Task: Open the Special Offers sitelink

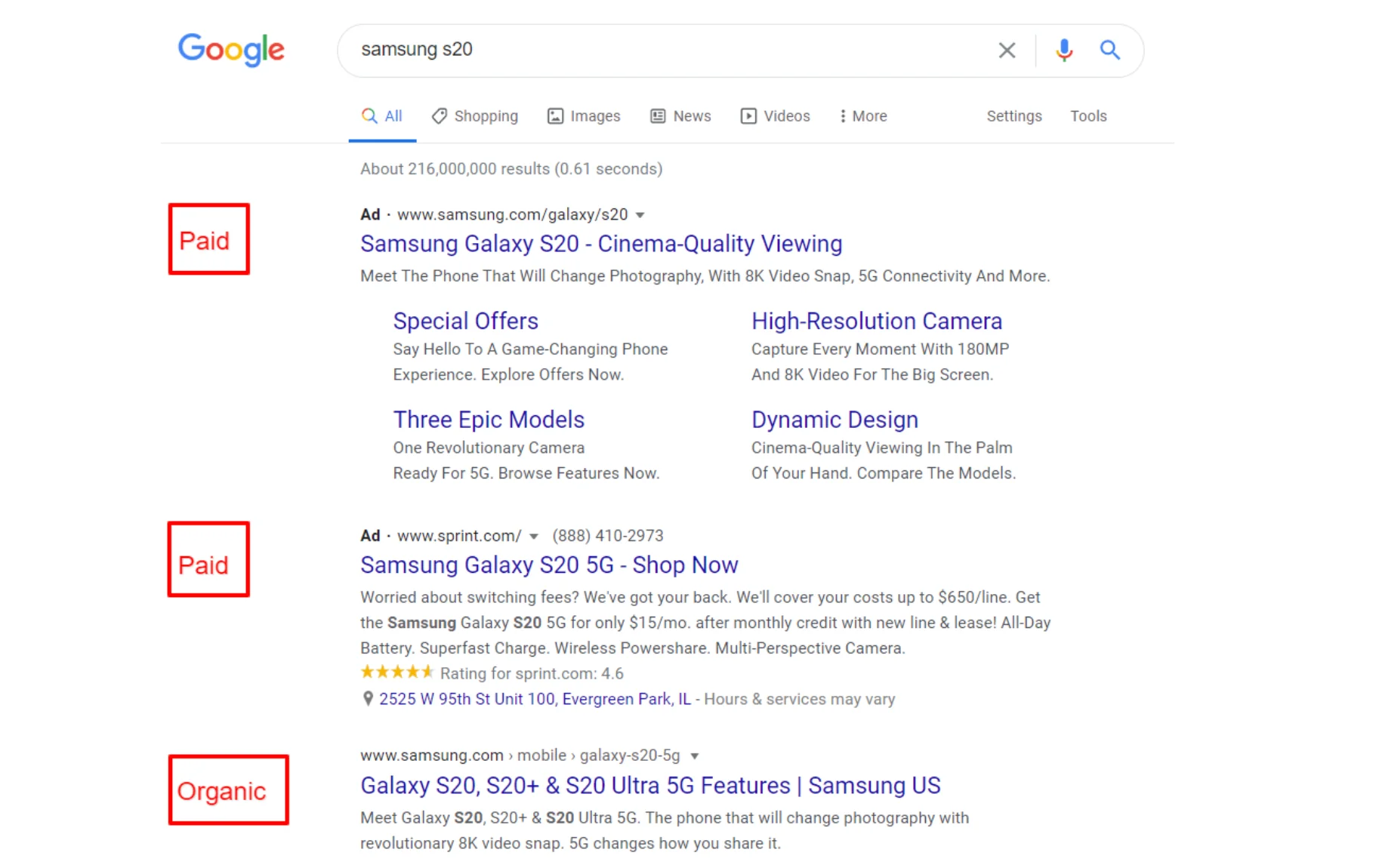Action: [465, 320]
